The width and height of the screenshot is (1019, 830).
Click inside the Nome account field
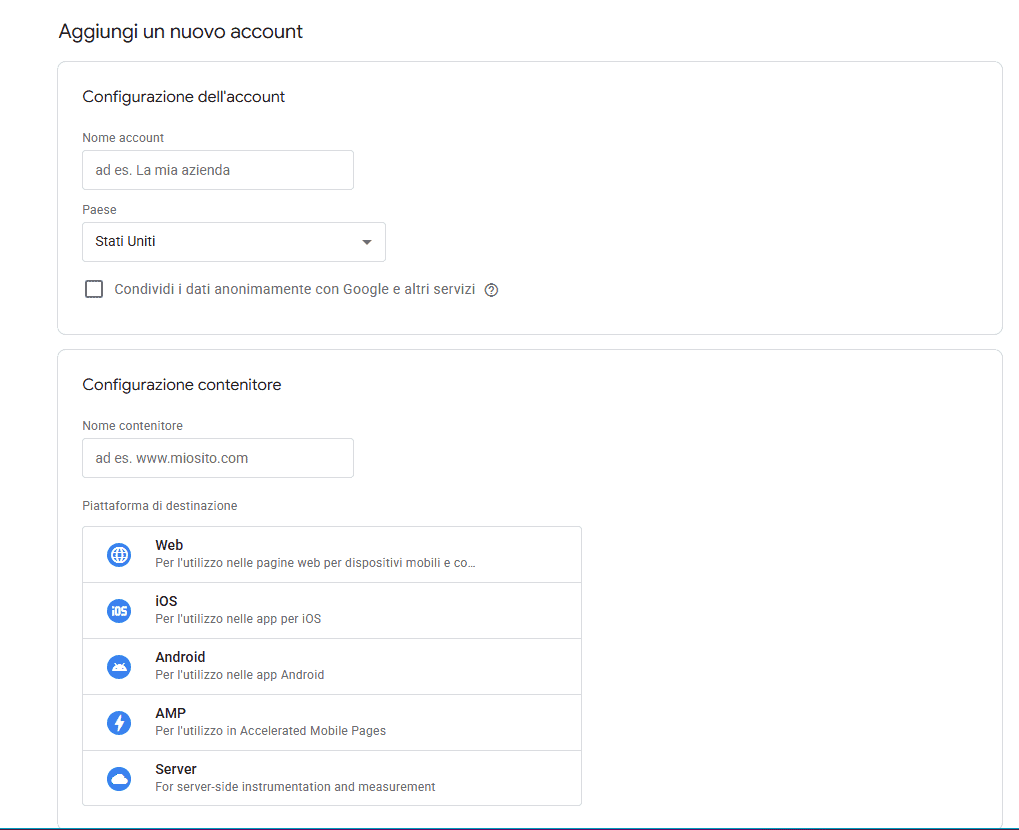point(217,169)
